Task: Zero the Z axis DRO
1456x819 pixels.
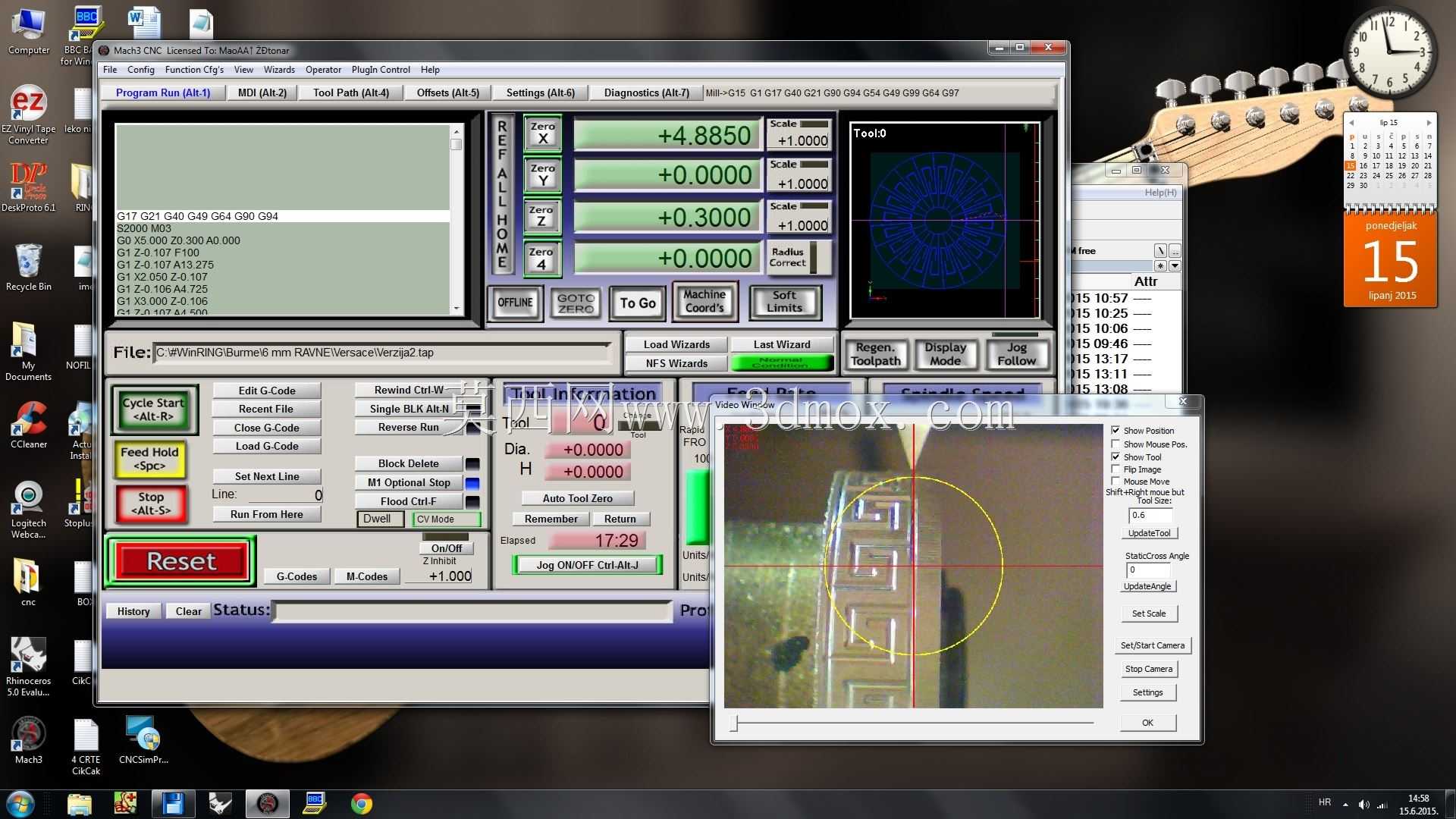Action: 542,217
